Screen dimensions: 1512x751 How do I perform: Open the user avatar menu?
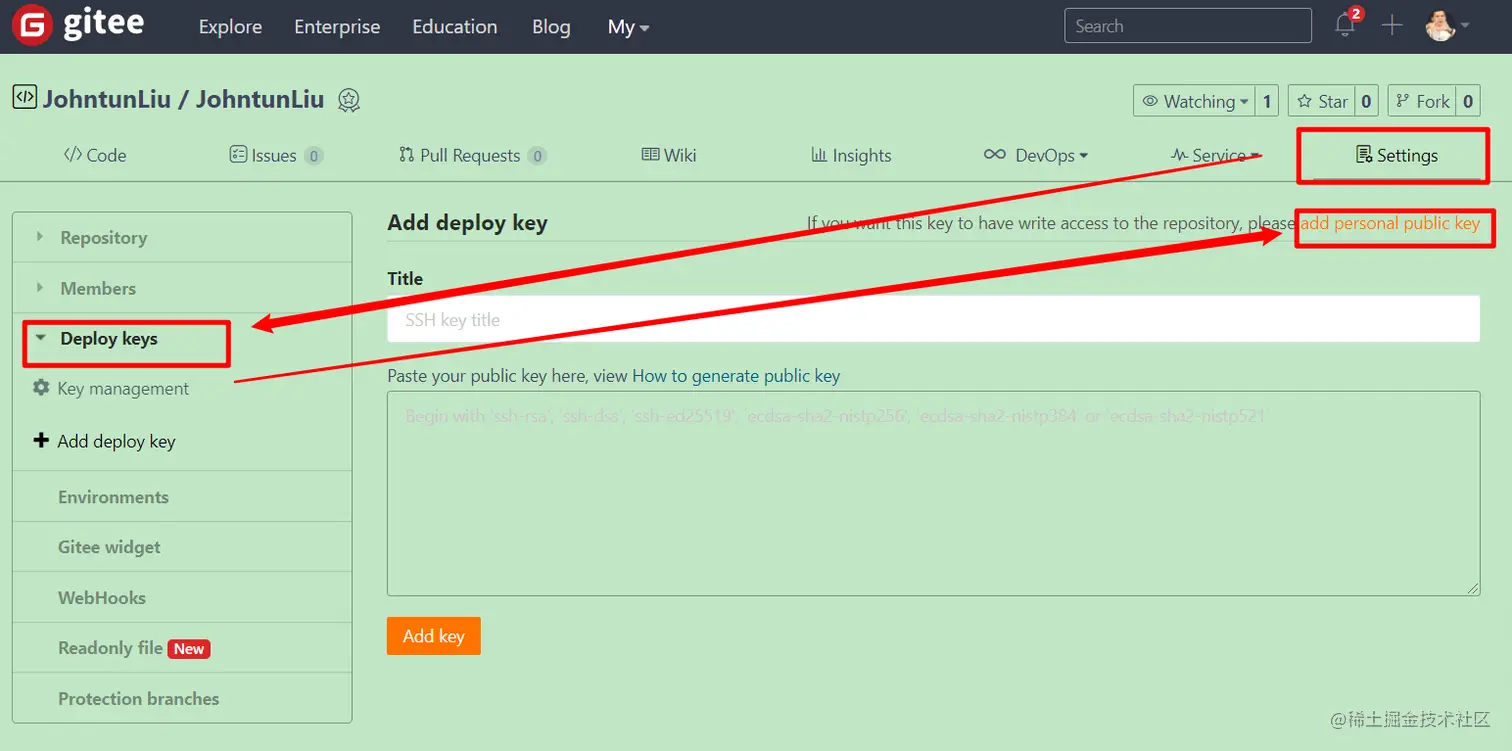pos(1440,26)
